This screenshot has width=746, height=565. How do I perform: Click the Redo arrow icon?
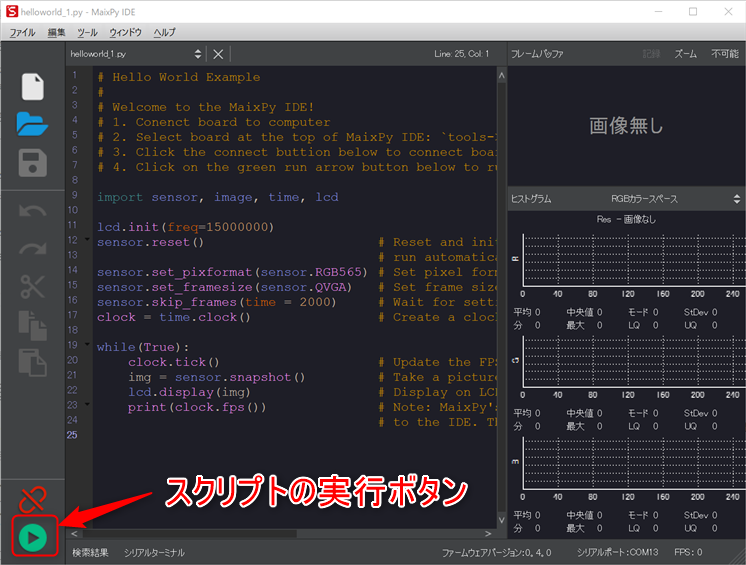point(32,248)
